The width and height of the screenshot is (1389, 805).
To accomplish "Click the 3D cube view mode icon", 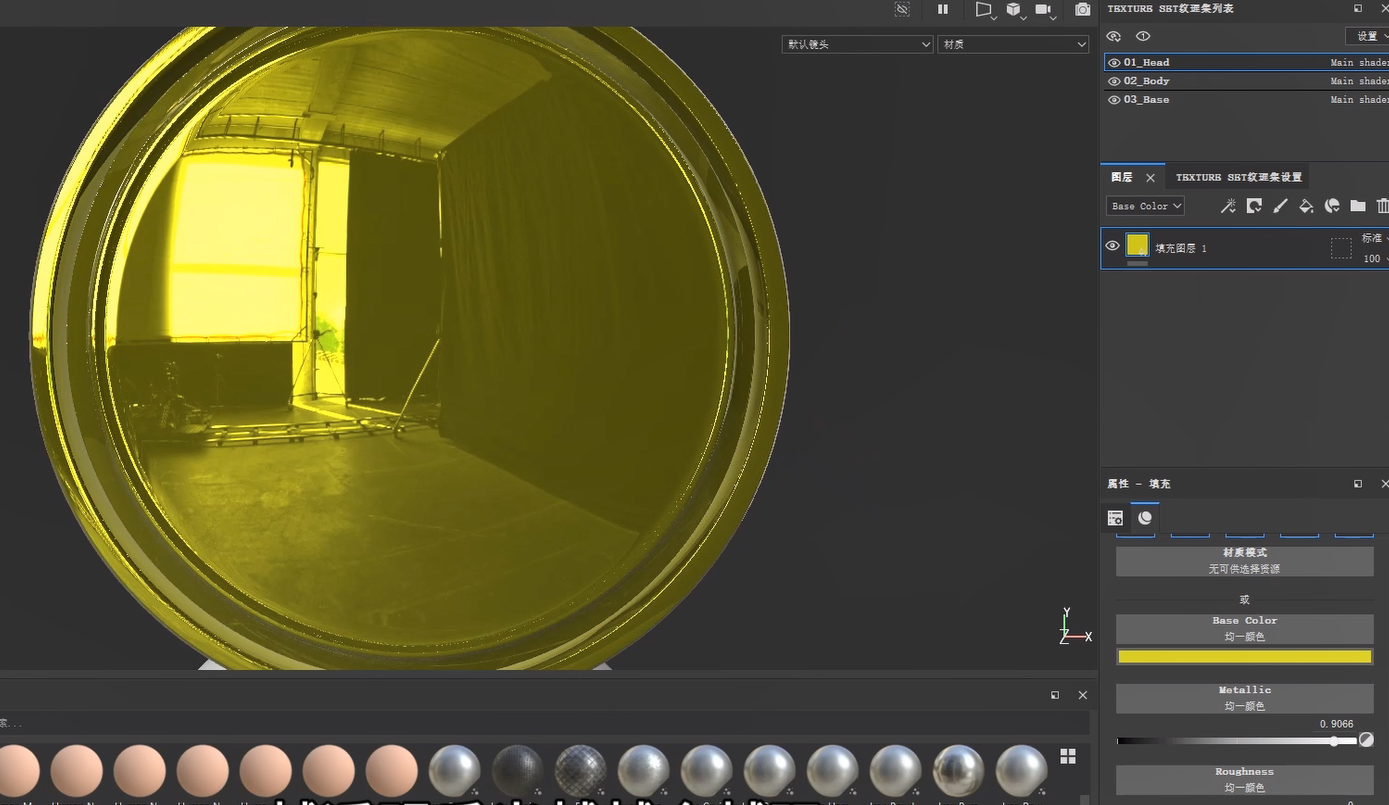I will (1014, 9).
